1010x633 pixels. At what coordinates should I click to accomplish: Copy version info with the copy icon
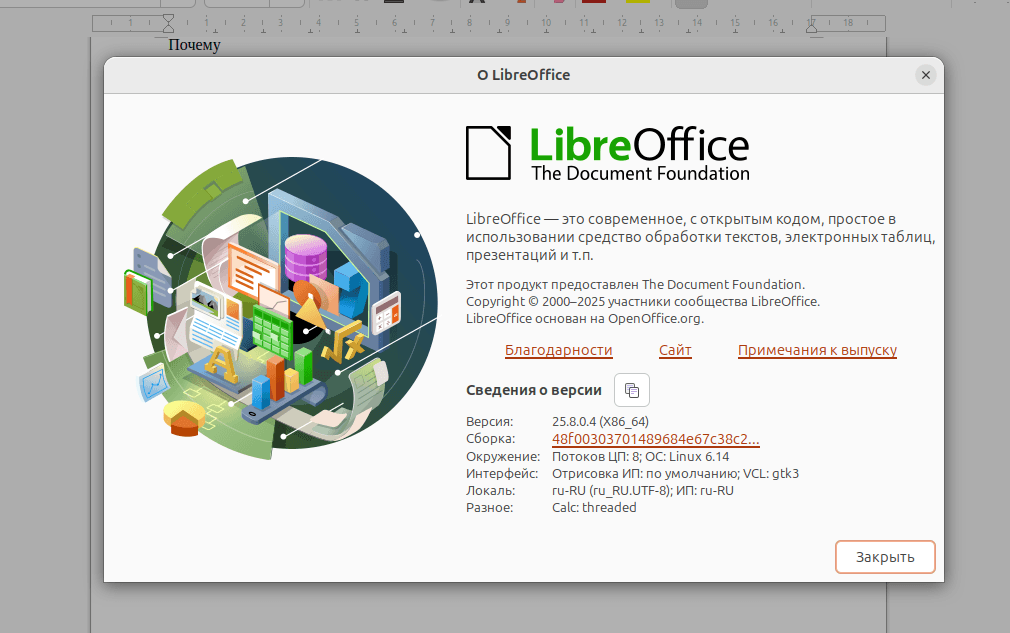click(631, 390)
